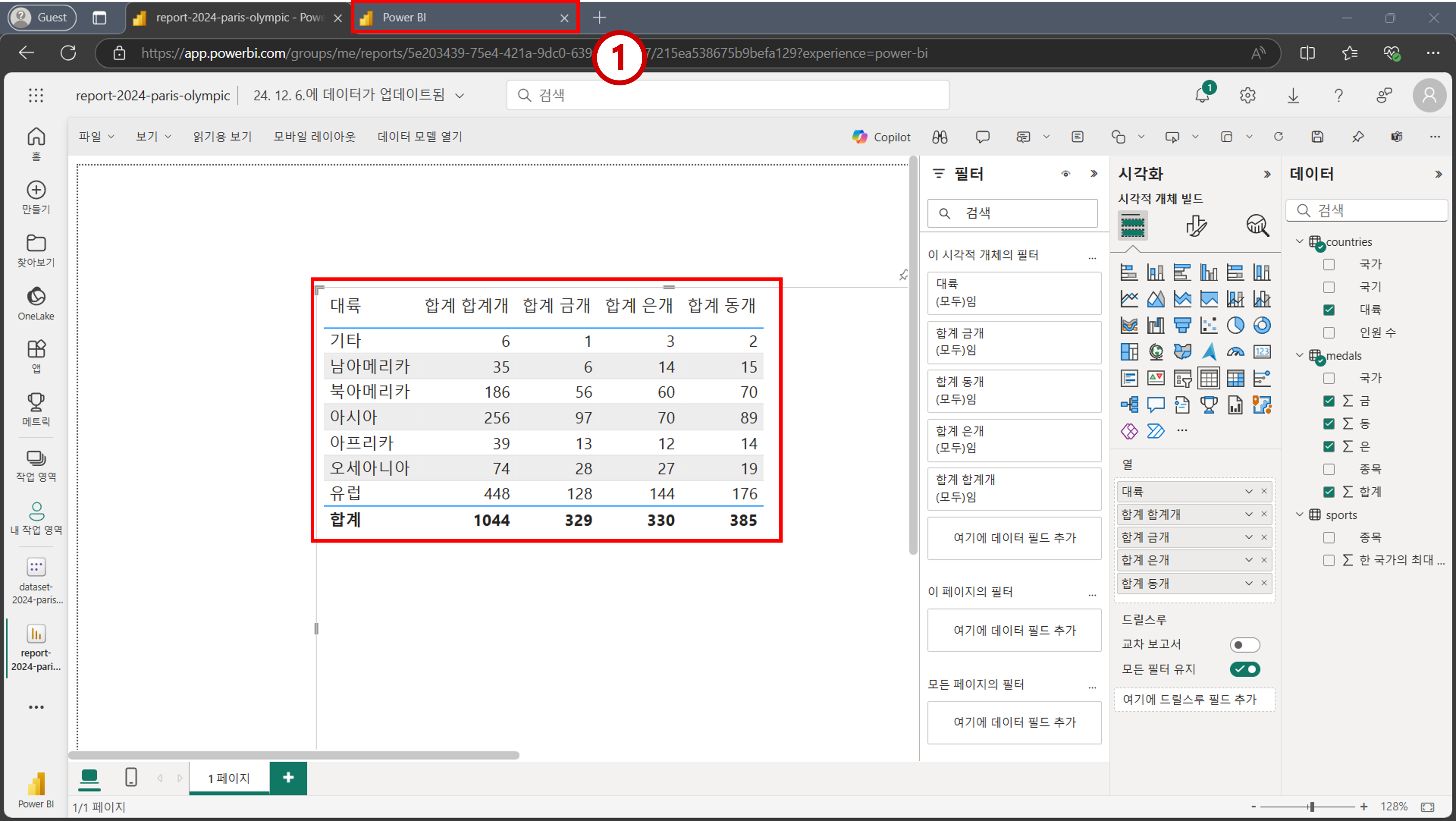Click the refresh visuals icon in toolbar
The height and width of the screenshot is (821, 1456).
[x=1279, y=137]
